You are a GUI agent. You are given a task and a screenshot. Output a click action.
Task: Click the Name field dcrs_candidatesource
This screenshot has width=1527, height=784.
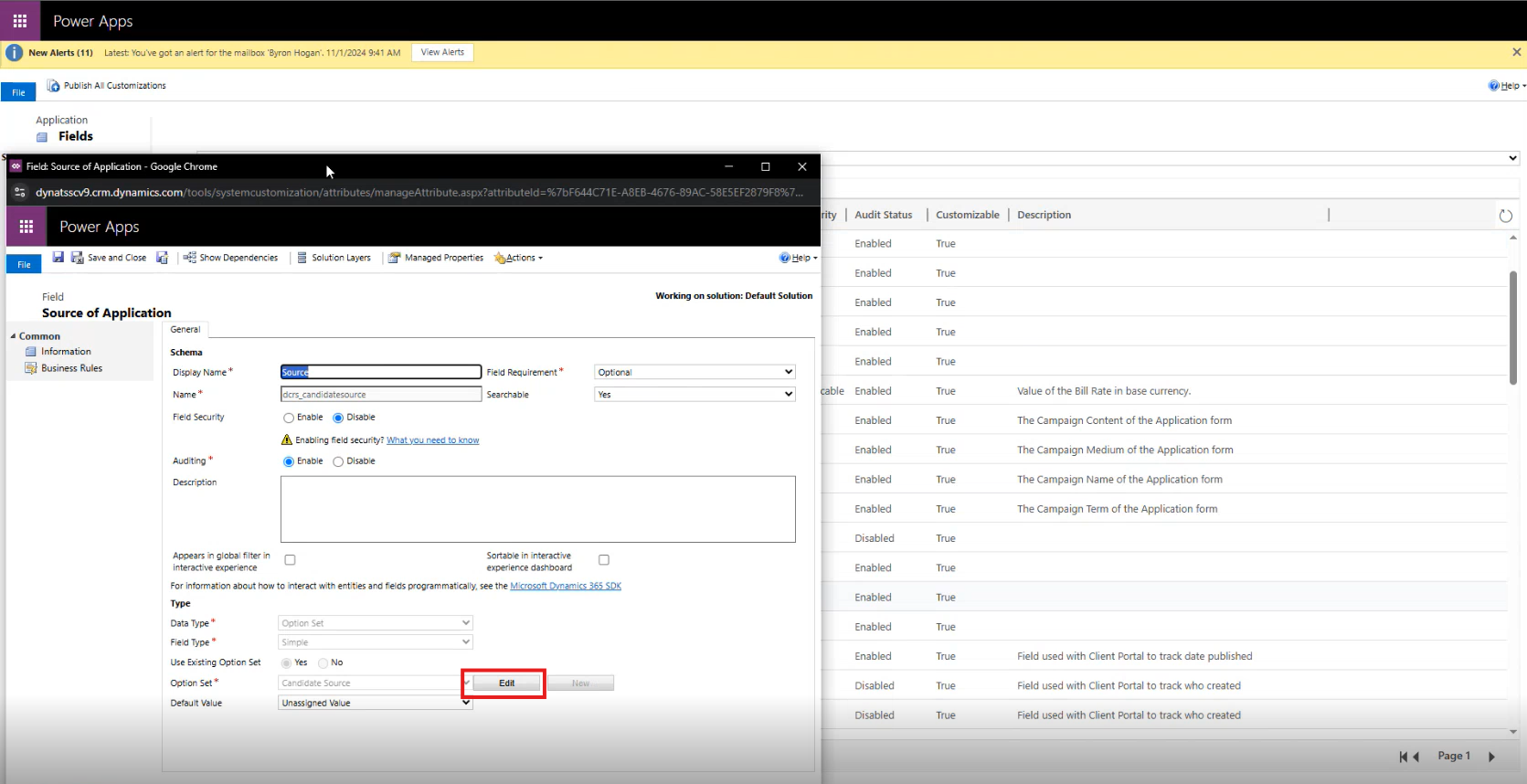pyautogui.click(x=380, y=395)
